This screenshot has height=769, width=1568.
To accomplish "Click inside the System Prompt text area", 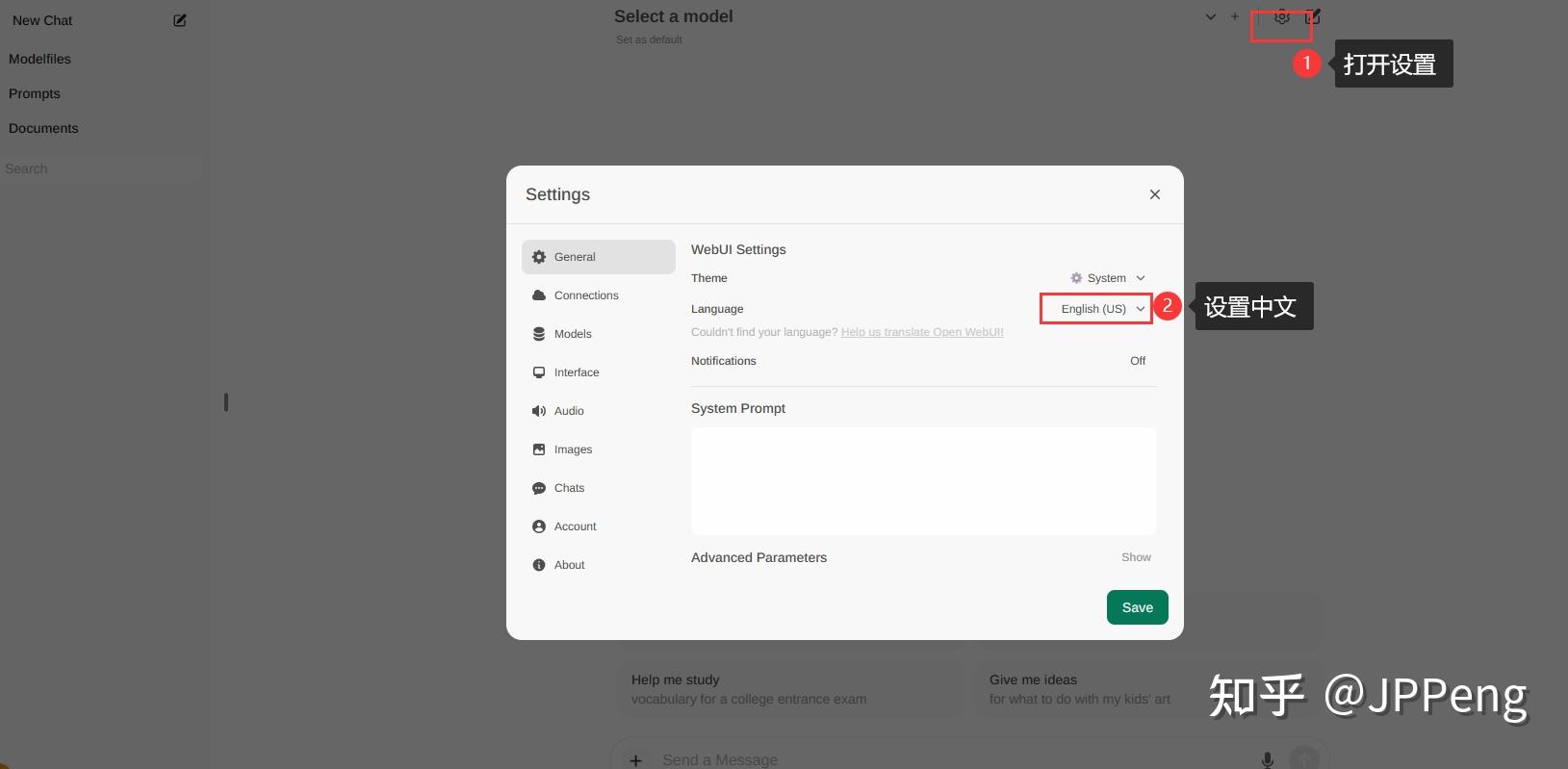I will tap(923, 480).
